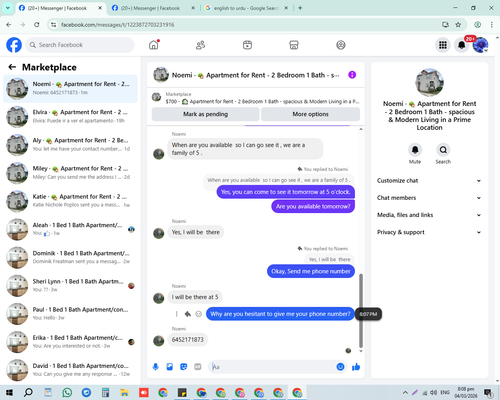Switch to the english to urdu Google tab
This screenshot has width=500, height=400.
[x=246, y=8]
